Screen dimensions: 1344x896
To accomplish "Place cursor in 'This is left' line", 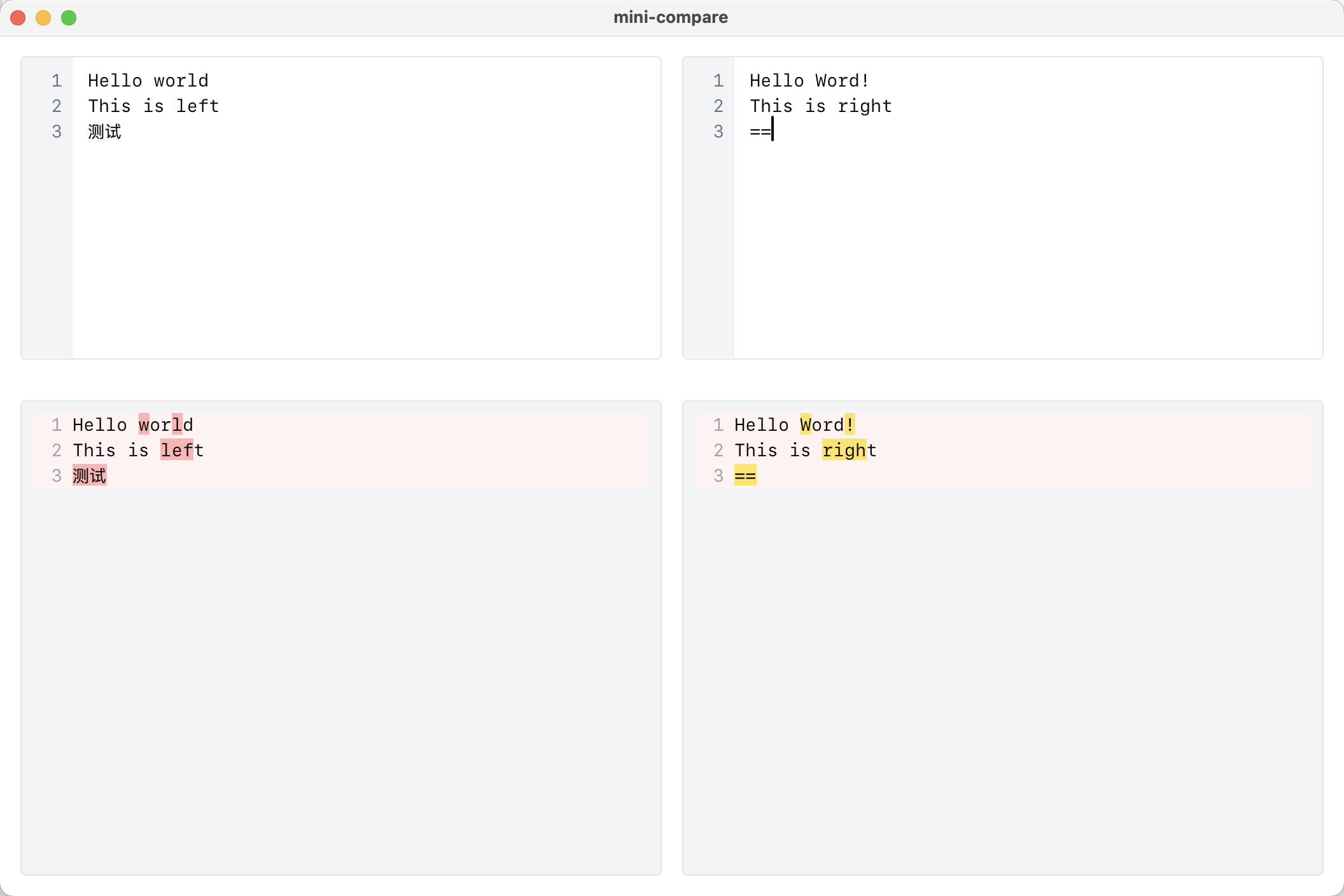I will coord(153,106).
